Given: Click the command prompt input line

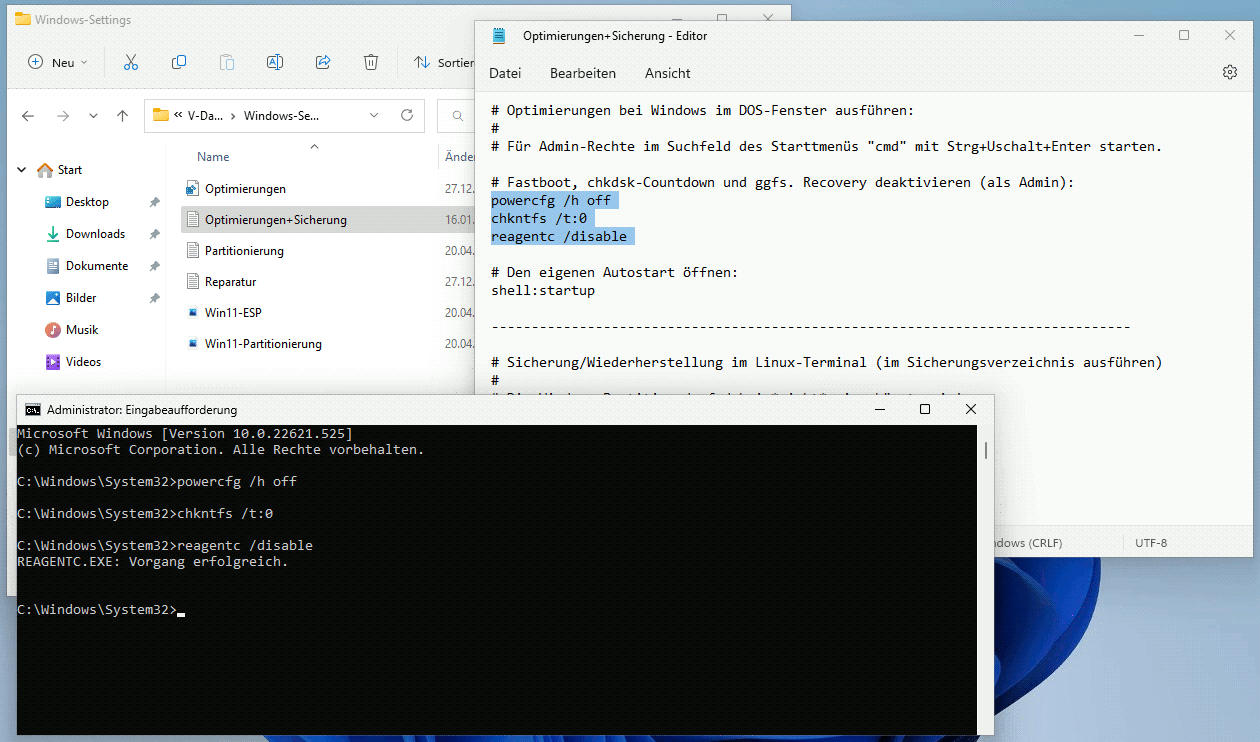Looking at the screenshot, I should [101, 610].
